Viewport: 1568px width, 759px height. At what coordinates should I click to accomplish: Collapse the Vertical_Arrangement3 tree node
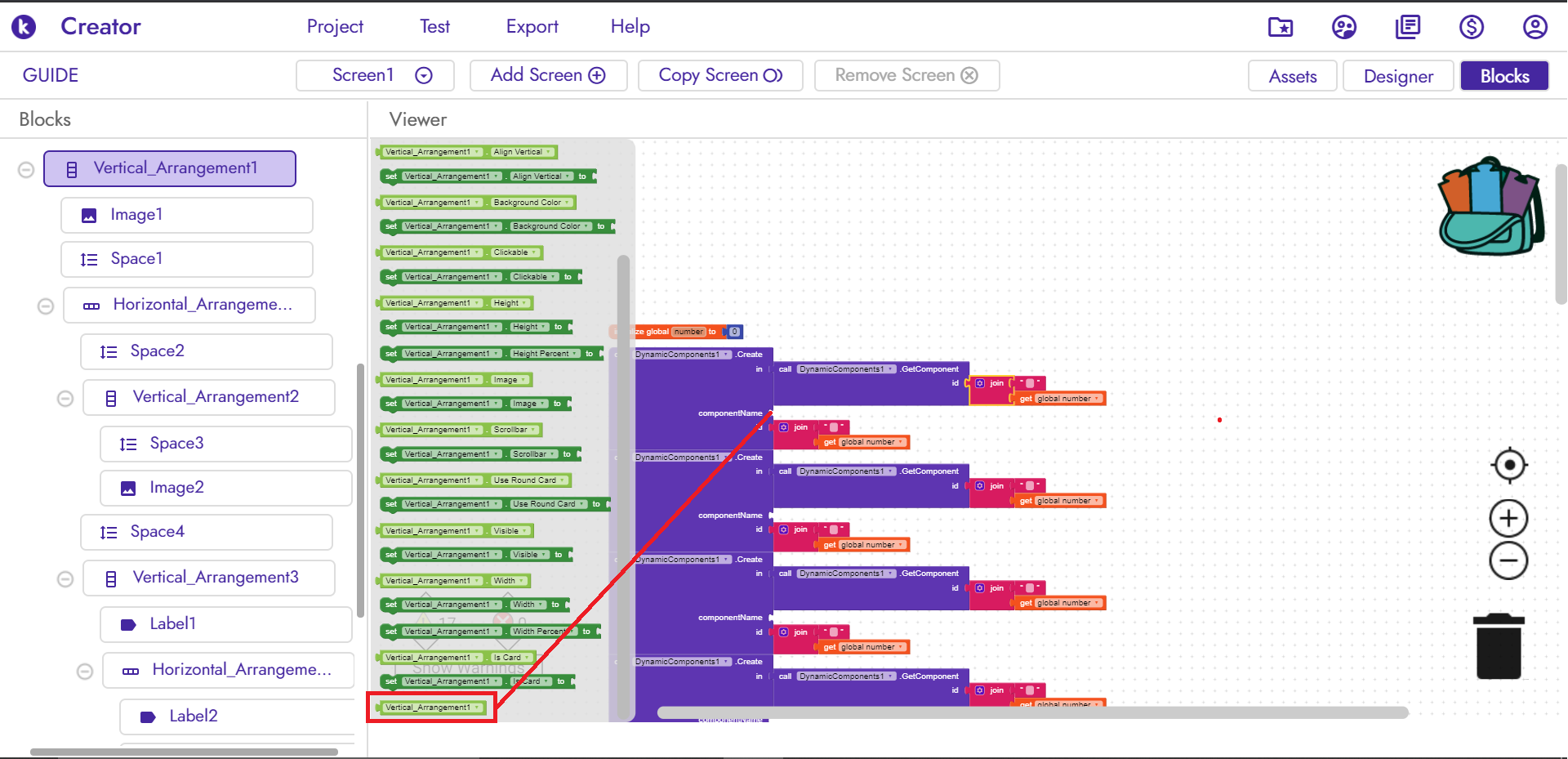(65, 579)
